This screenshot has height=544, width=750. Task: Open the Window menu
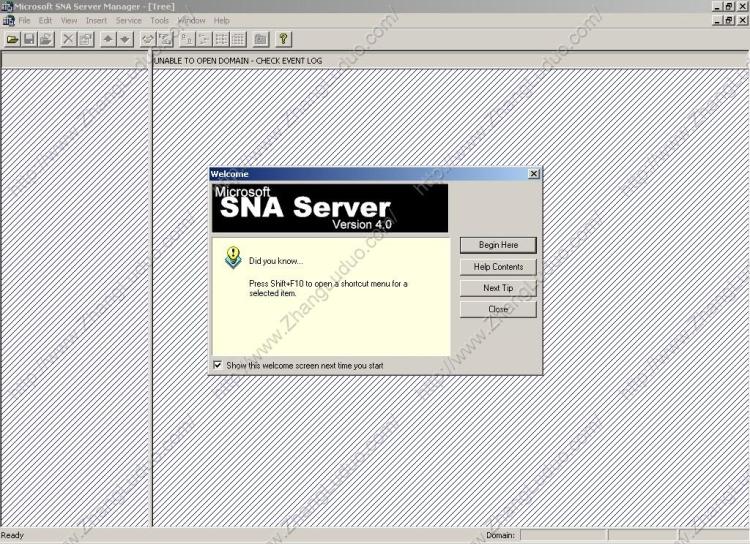coord(191,21)
